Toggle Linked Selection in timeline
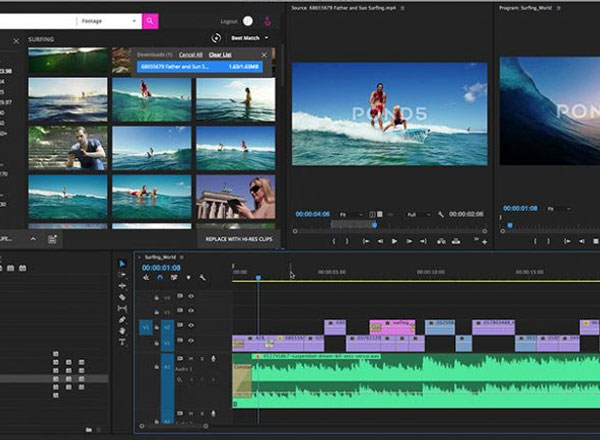This screenshot has width=600, height=440. click(174, 278)
